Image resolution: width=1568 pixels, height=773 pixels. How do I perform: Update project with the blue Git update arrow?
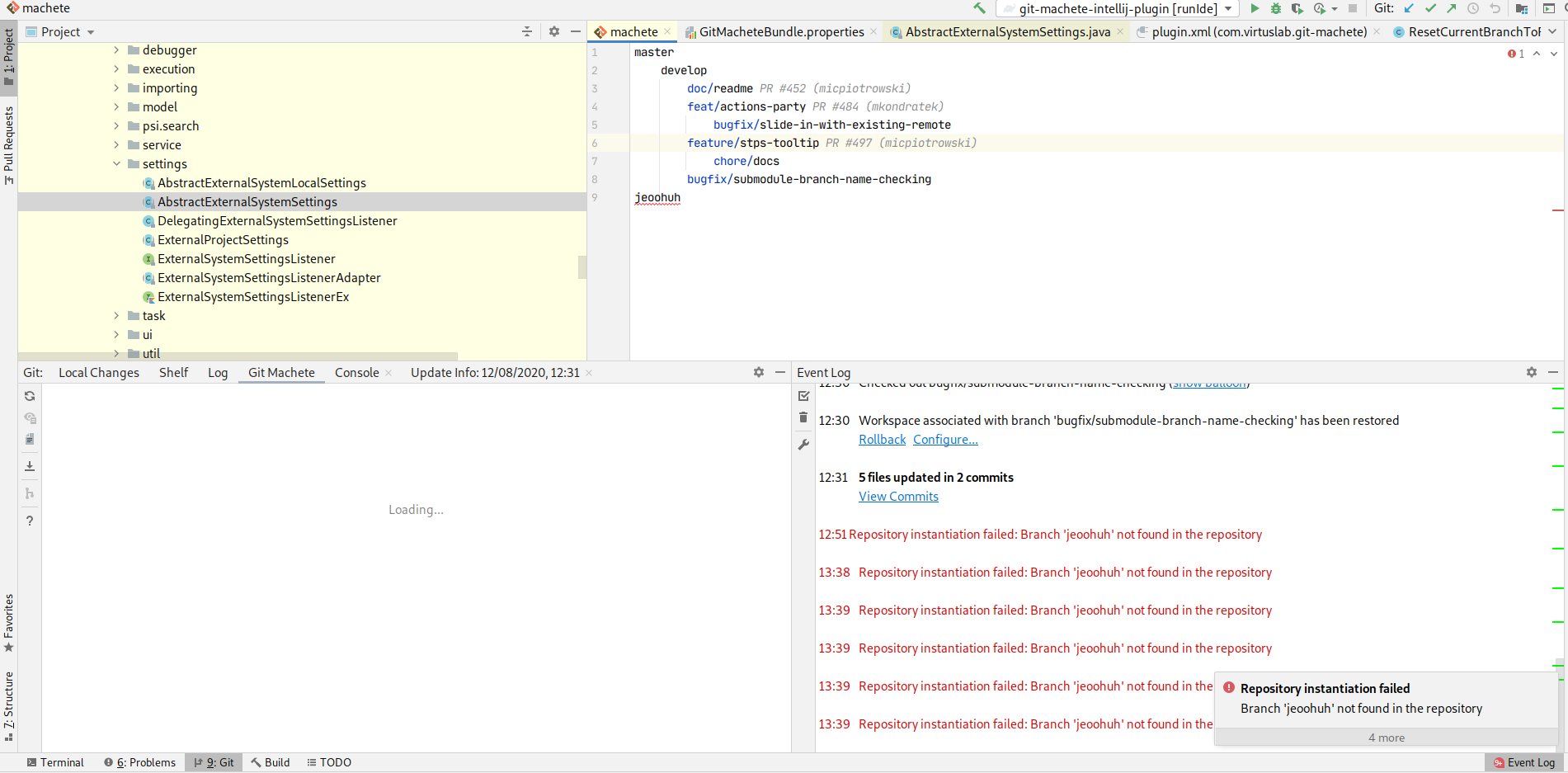click(1409, 8)
